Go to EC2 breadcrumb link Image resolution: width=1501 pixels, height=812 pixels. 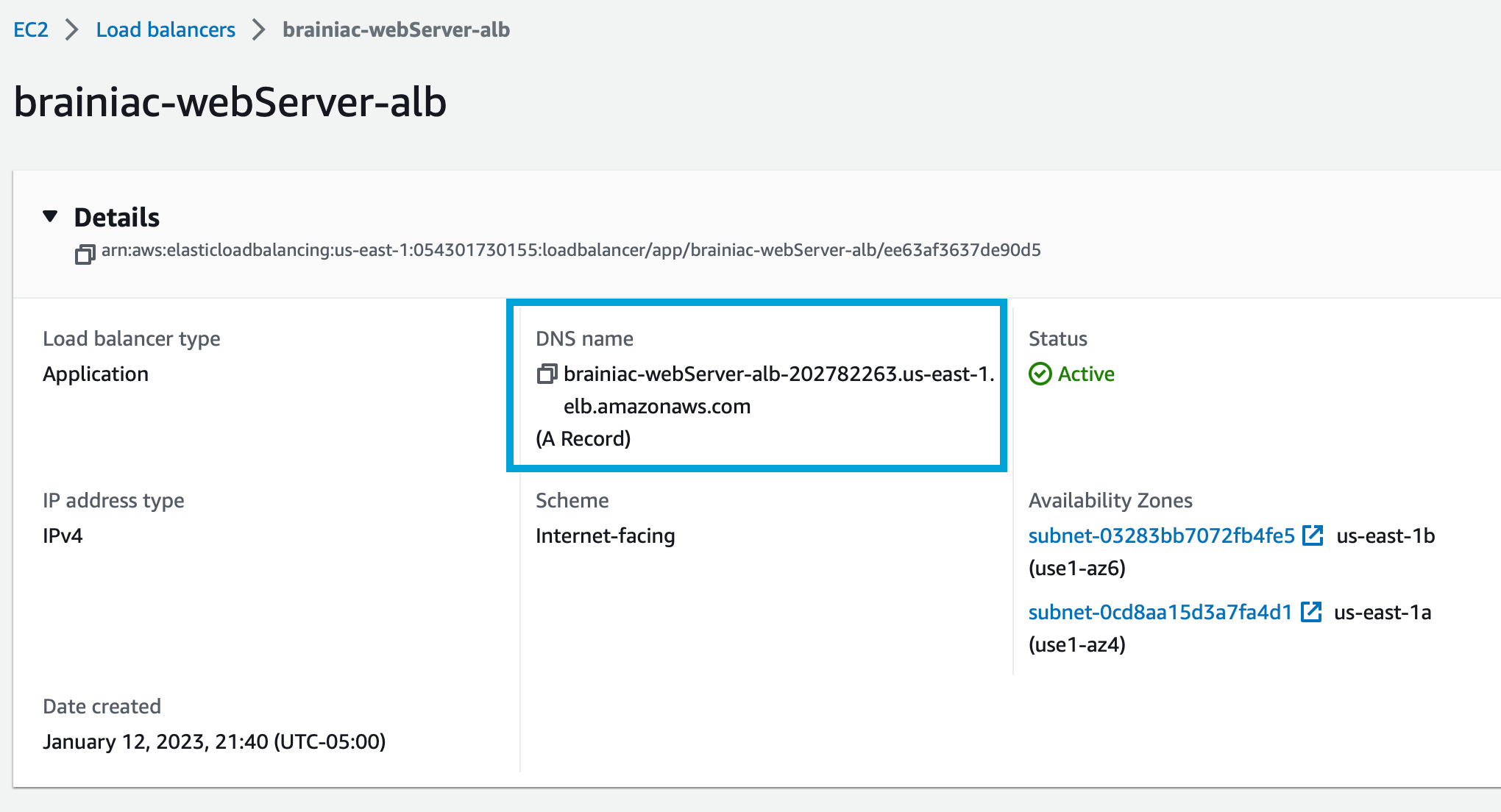click(31, 29)
